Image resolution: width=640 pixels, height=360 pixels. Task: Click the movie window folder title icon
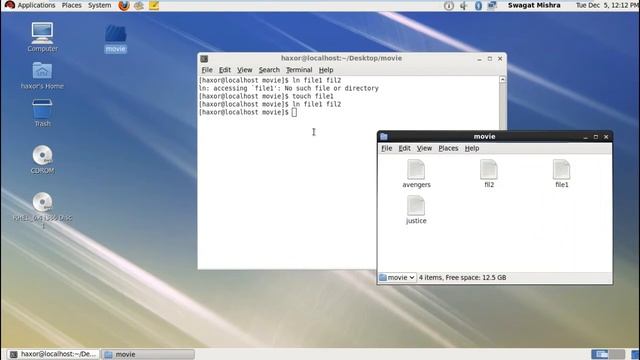pos(384,137)
